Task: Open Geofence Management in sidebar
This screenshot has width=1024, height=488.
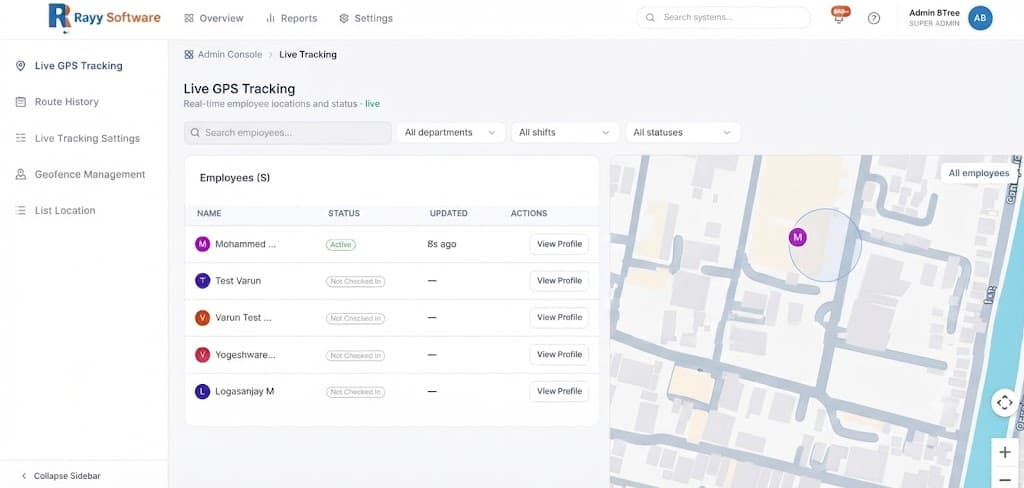Action: [90, 174]
